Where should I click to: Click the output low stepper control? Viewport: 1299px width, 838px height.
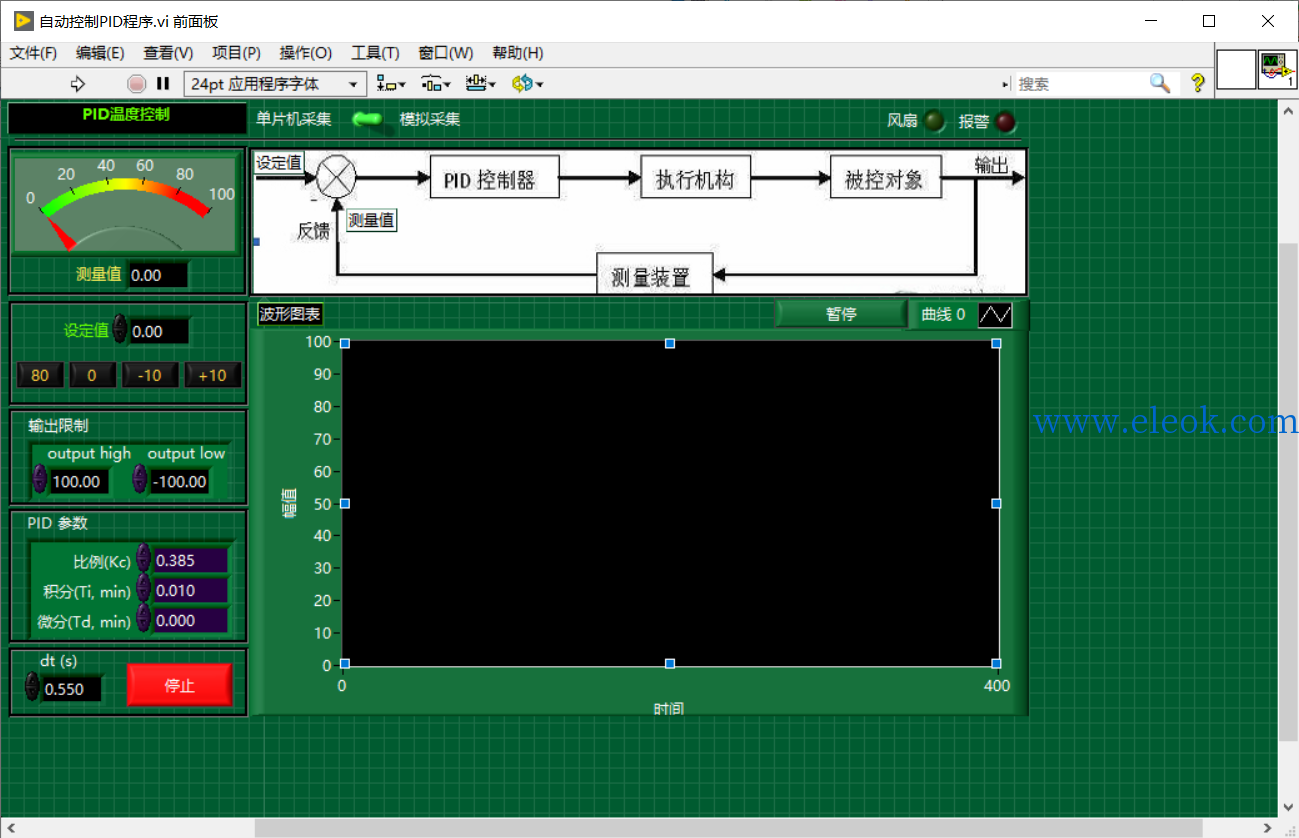tap(140, 480)
